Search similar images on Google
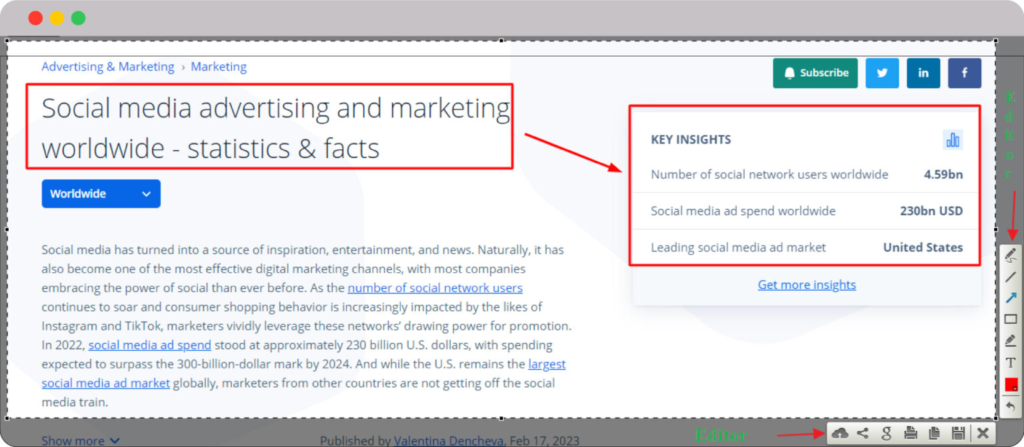 (x=886, y=433)
